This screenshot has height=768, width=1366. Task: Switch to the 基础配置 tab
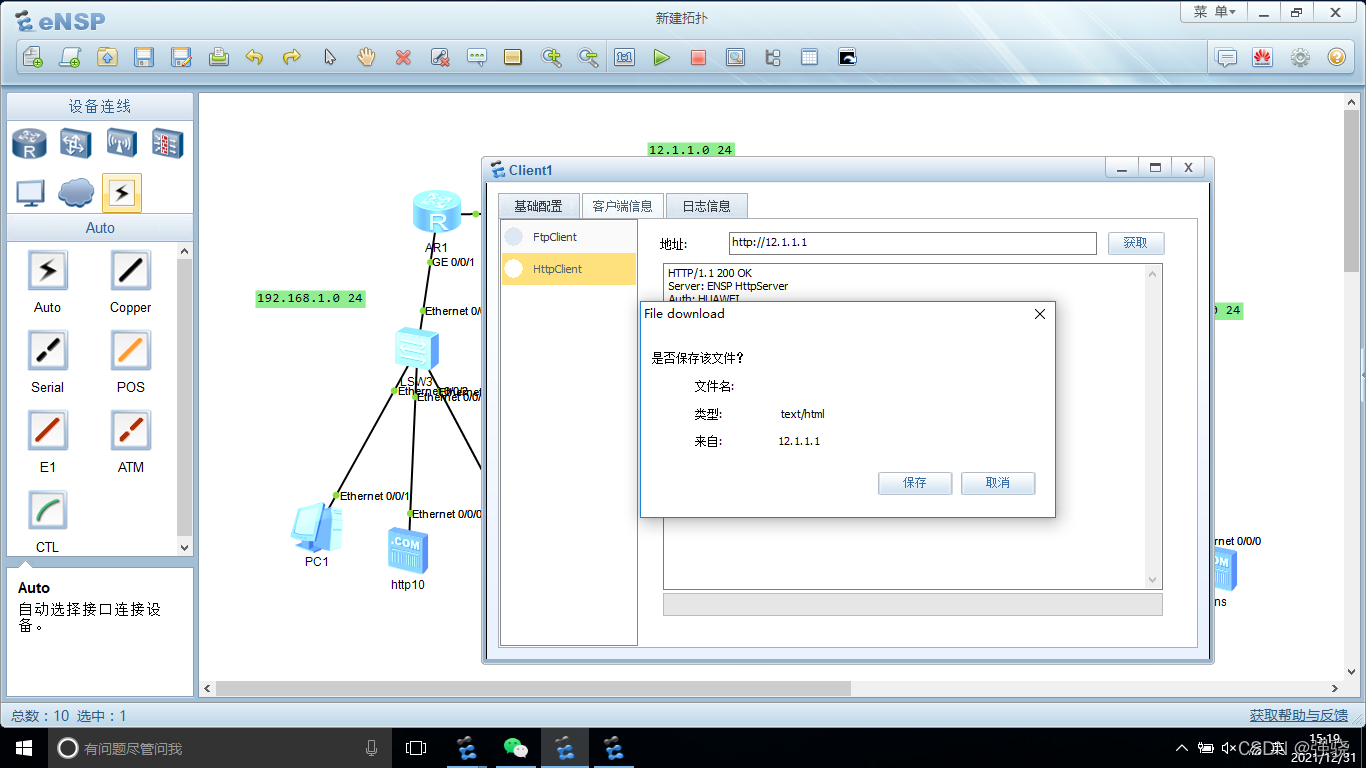538,206
